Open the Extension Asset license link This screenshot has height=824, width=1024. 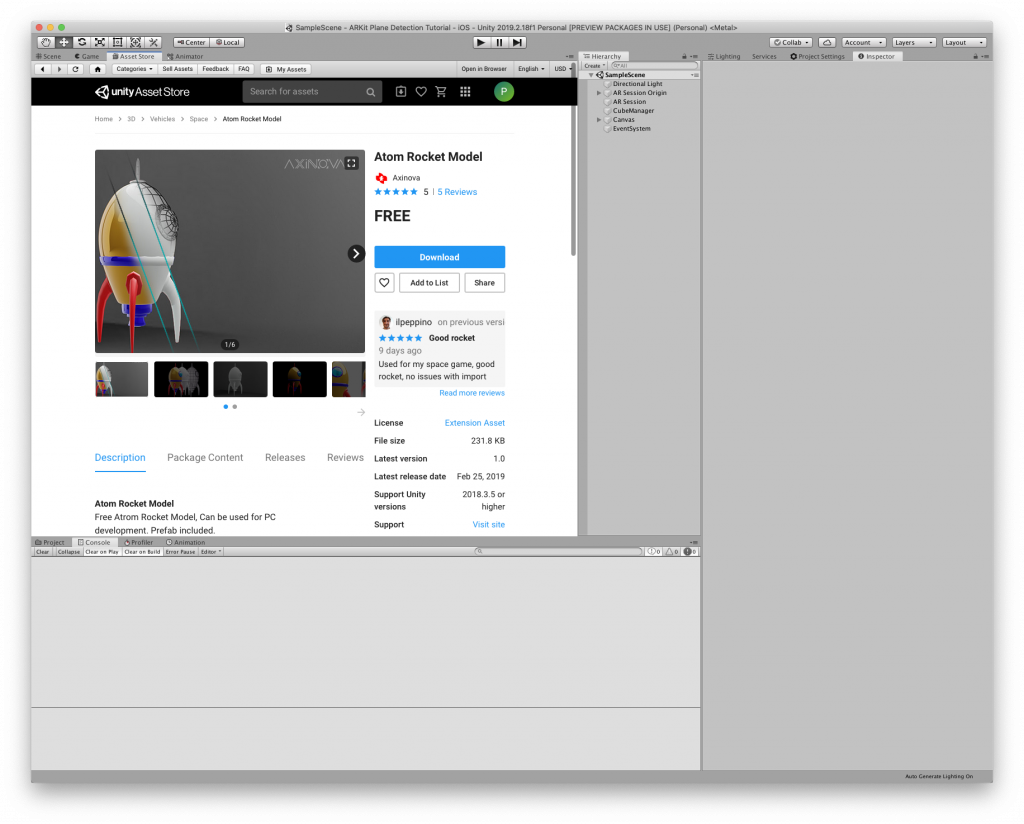(x=475, y=423)
